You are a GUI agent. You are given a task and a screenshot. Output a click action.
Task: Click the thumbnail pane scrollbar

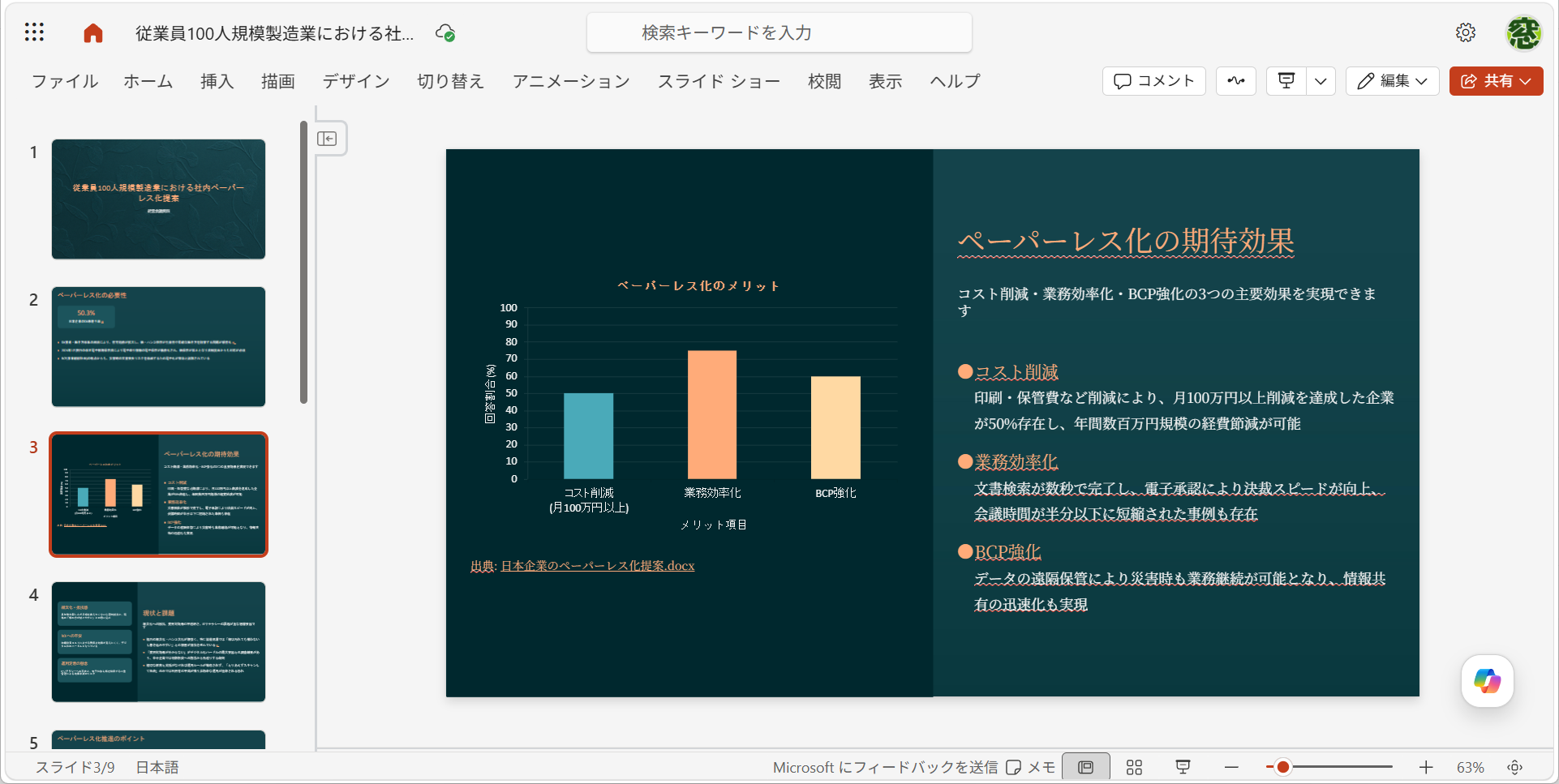303,262
